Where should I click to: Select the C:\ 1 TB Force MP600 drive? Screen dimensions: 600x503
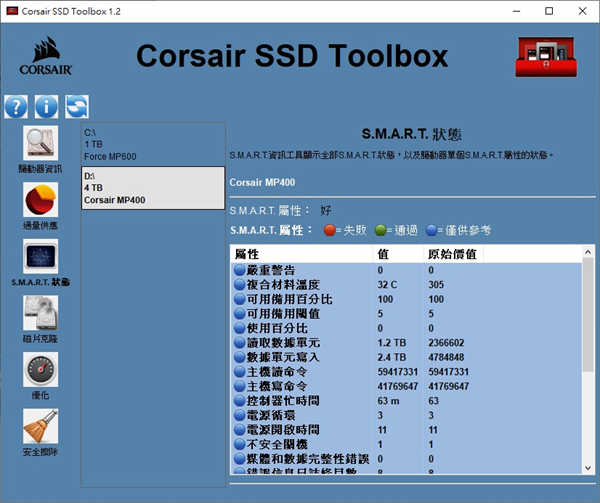click(x=153, y=144)
